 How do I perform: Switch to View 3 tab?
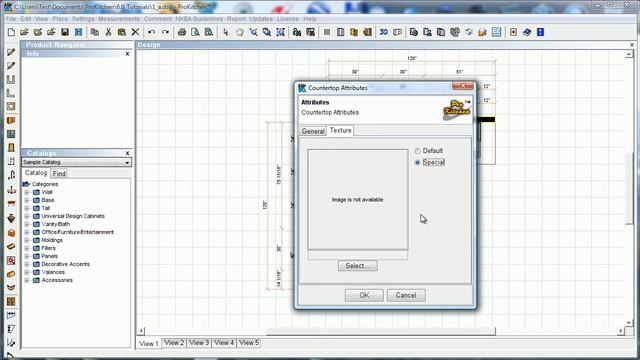(199, 343)
